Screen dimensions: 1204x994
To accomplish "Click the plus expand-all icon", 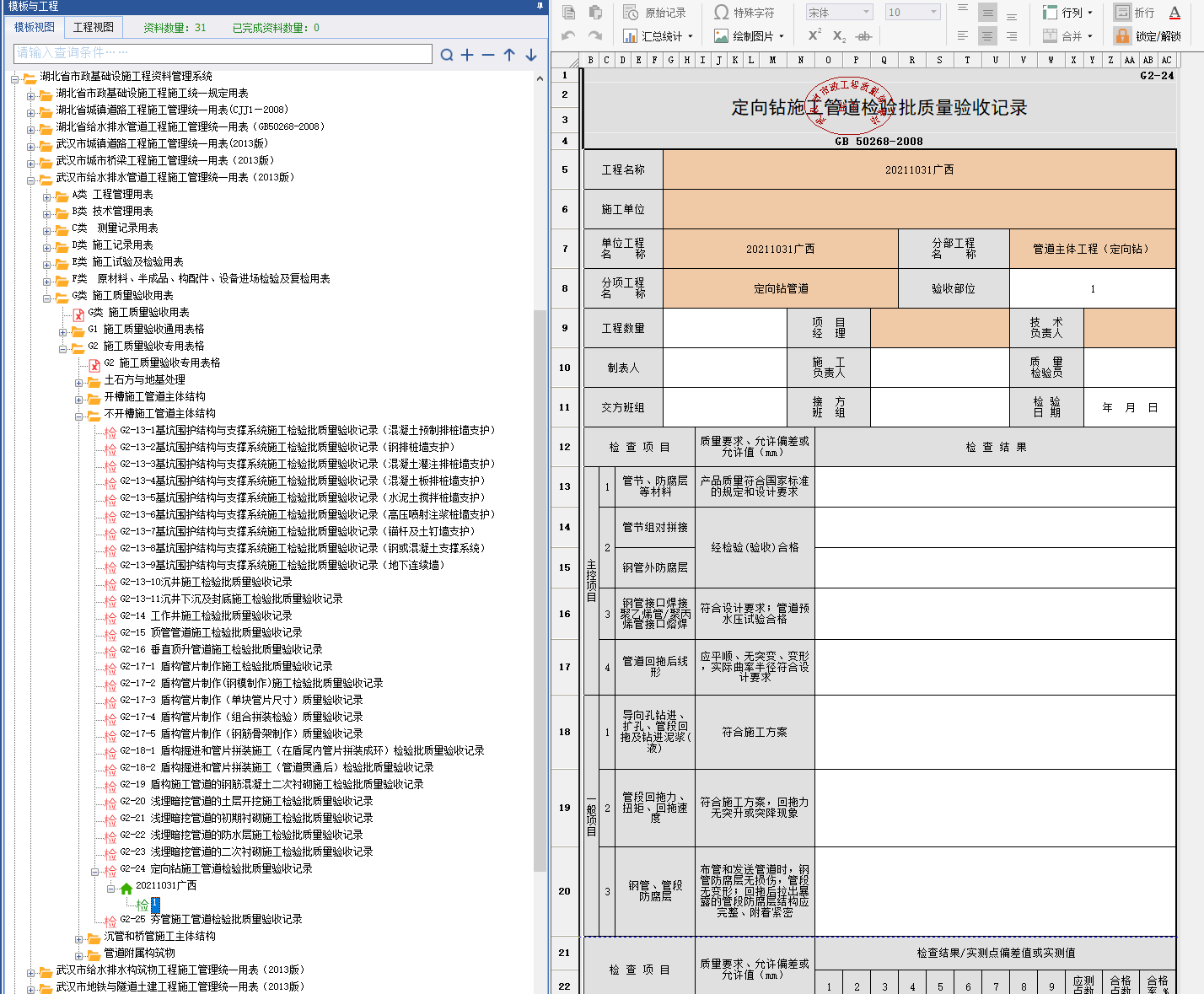I will coord(467,55).
